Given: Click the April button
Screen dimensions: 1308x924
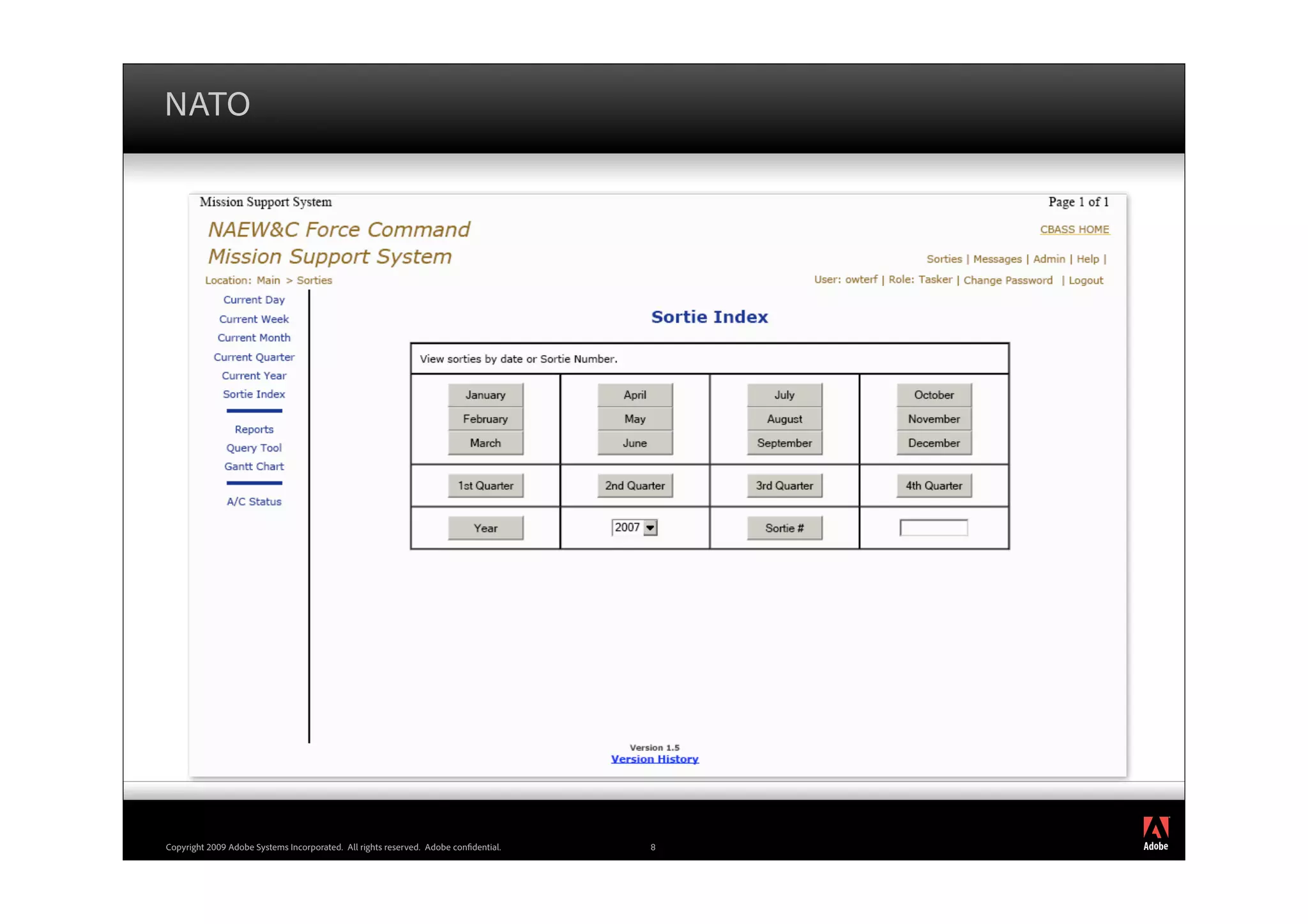Looking at the screenshot, I should [635, 395].
